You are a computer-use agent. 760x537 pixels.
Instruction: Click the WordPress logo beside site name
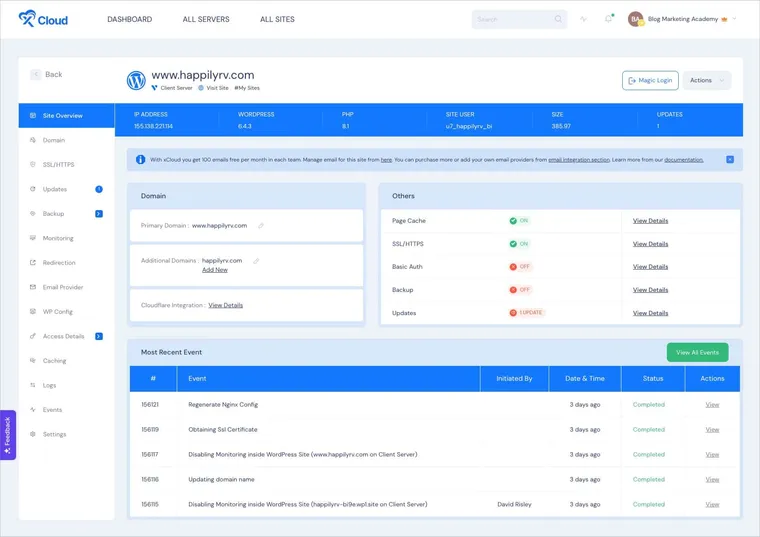[136, 80]
